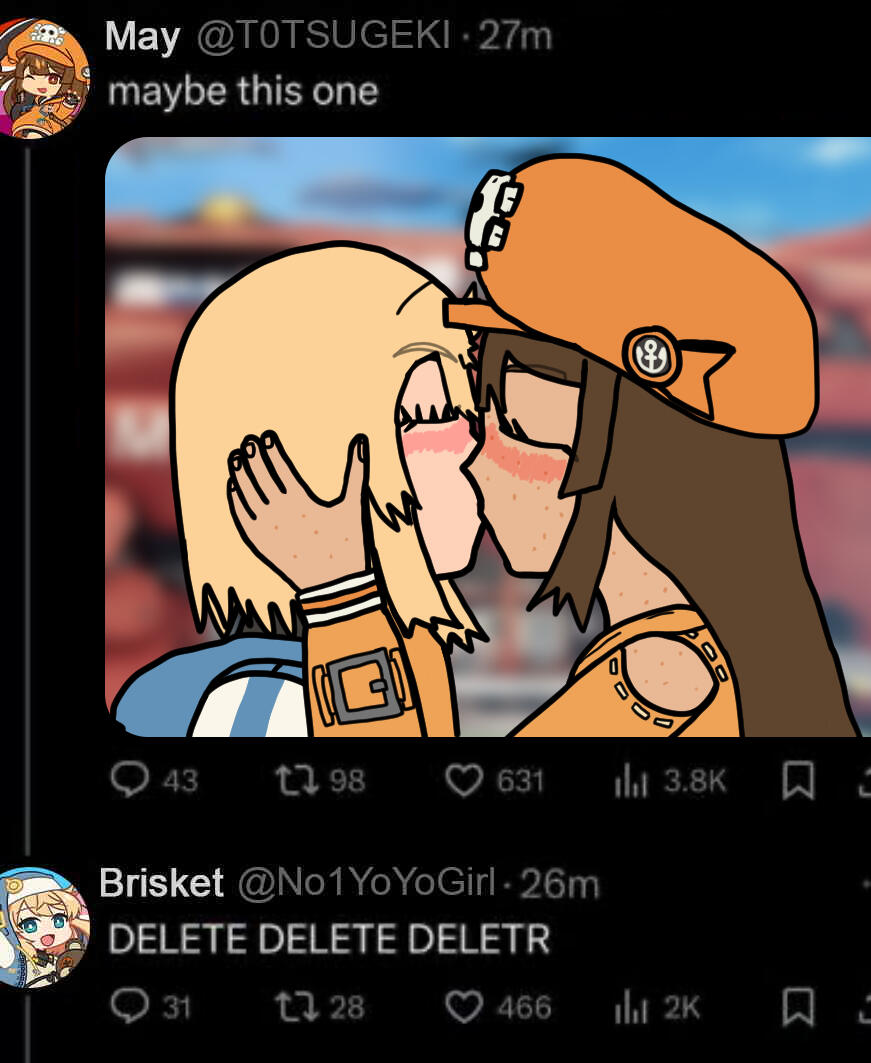
Task: Open the @No1YoYoGirl handle link
Action: 367,883
